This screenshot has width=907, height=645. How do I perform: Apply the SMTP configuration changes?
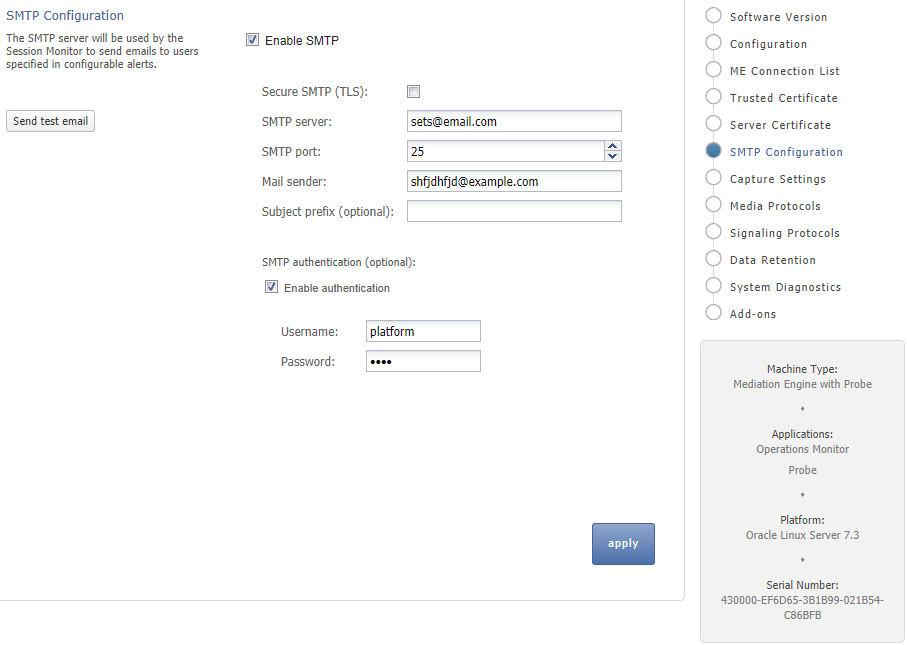tap(623, 543)
